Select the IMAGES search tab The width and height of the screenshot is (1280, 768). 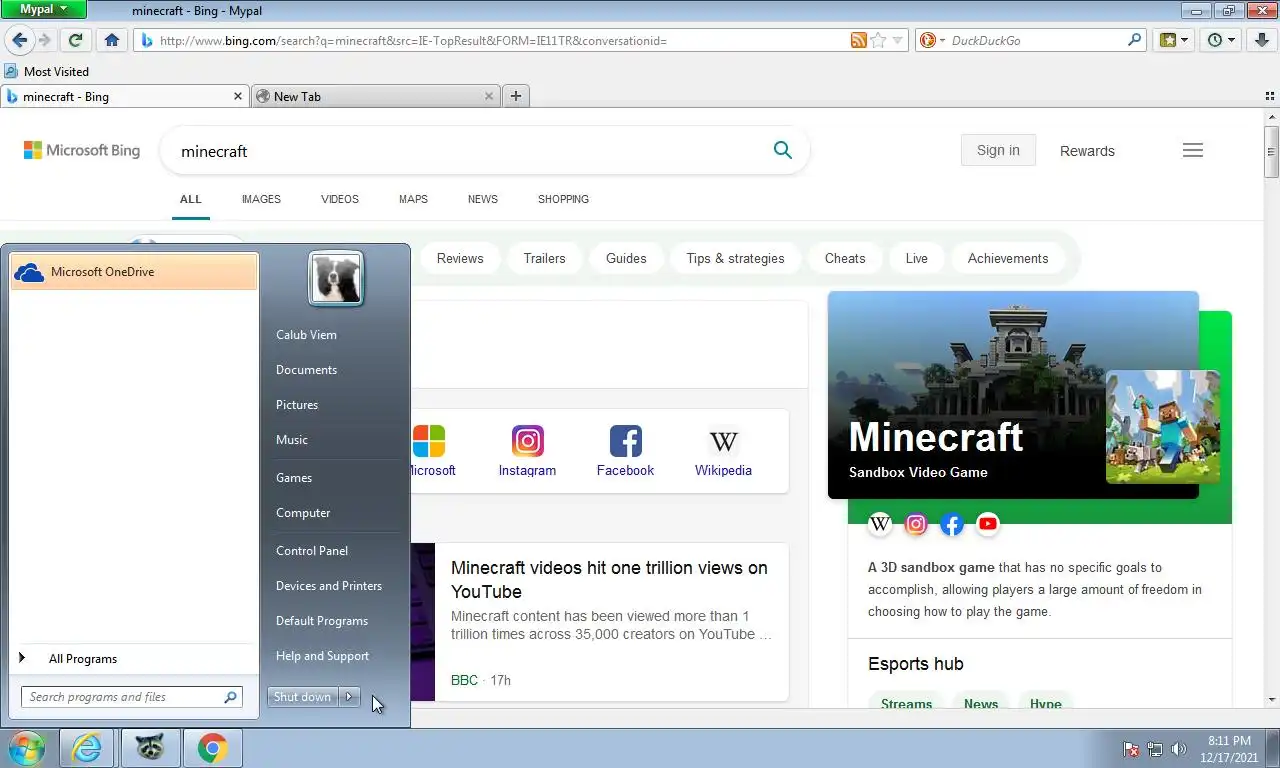261,199
